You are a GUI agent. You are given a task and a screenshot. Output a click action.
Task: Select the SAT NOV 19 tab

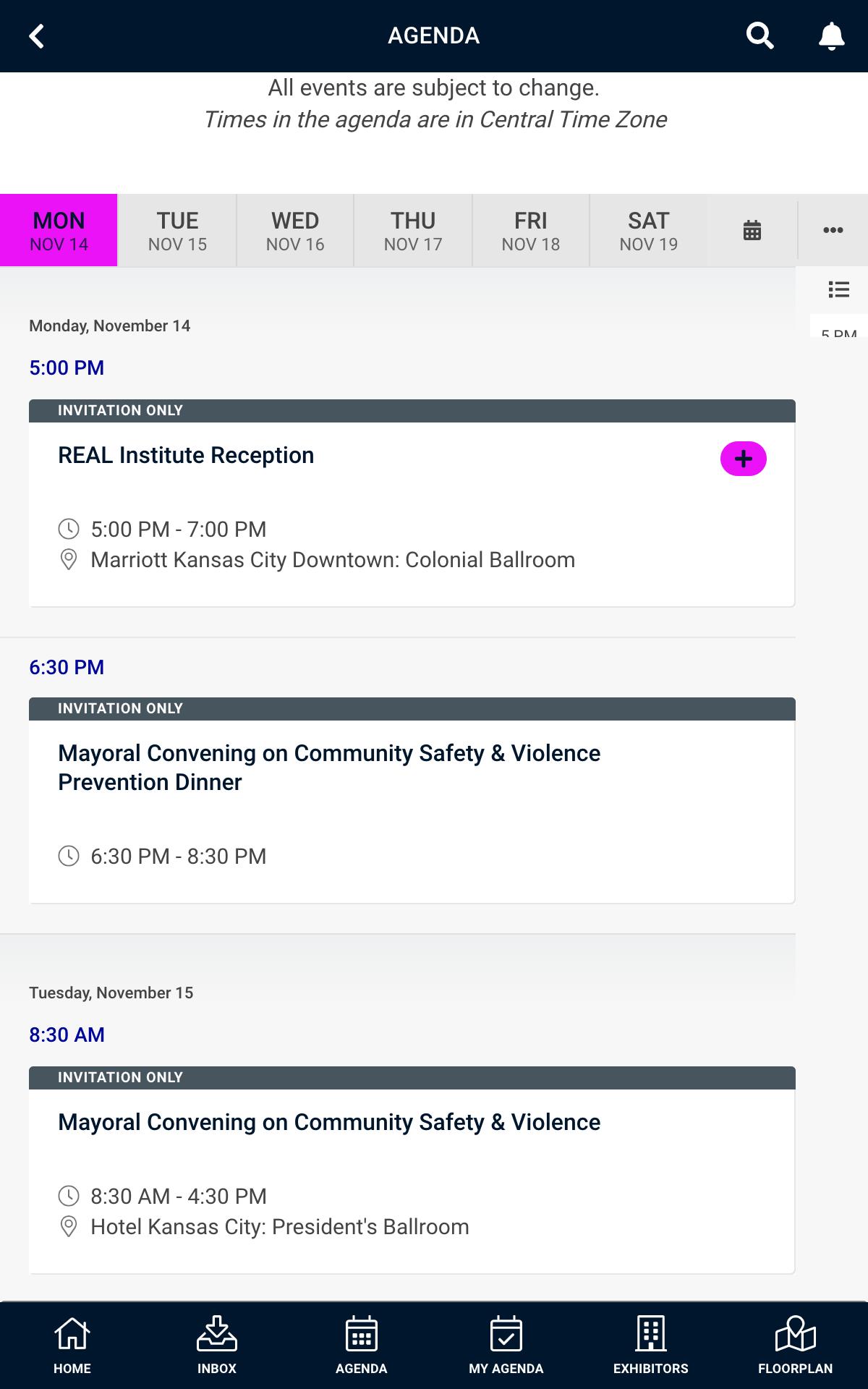(x=649, y=230)
